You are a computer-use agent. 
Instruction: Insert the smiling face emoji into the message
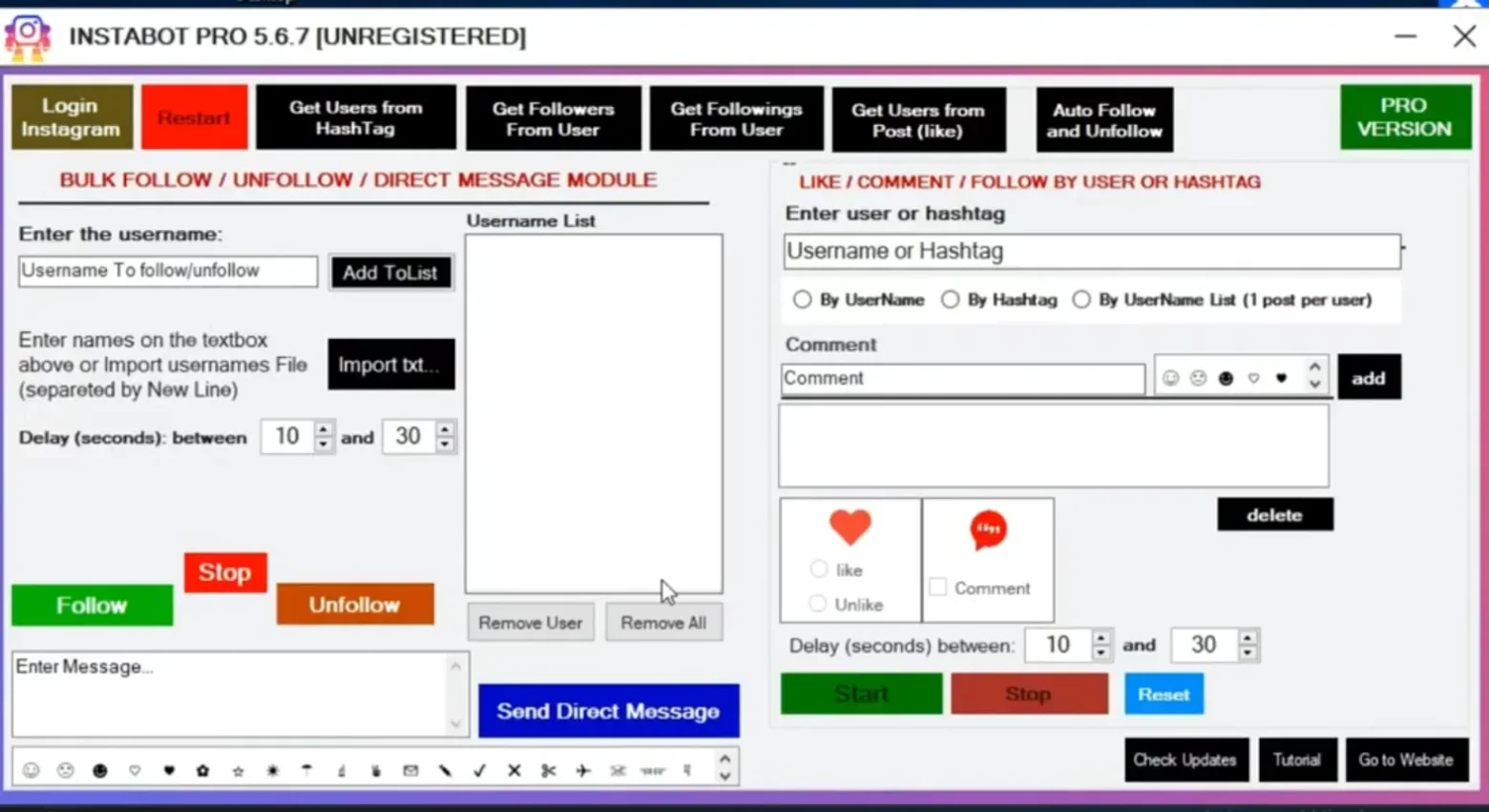[x=31, y=770]
